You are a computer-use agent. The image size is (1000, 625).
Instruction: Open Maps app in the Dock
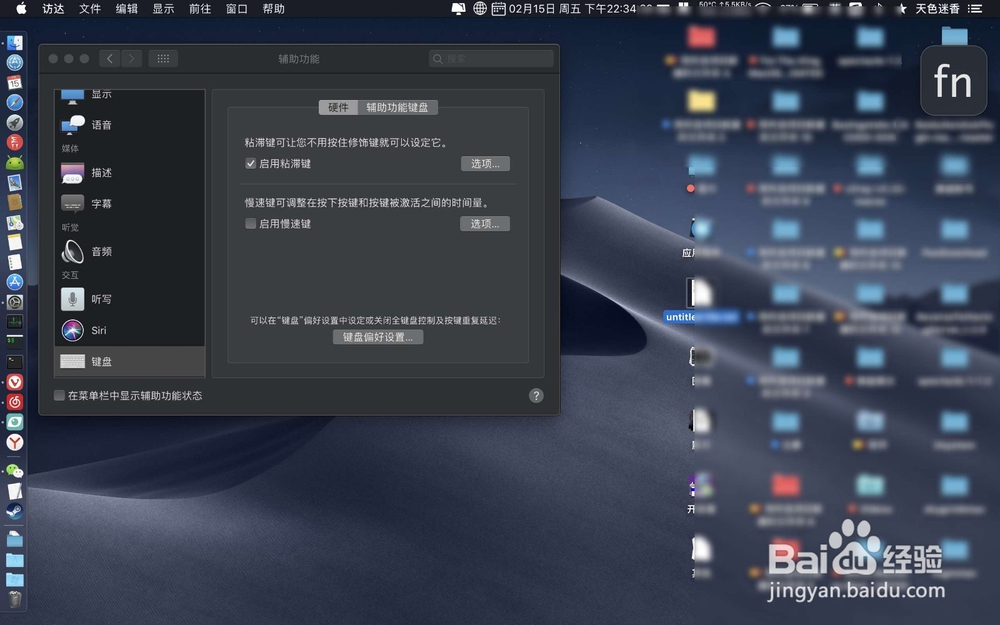(15, 223)
